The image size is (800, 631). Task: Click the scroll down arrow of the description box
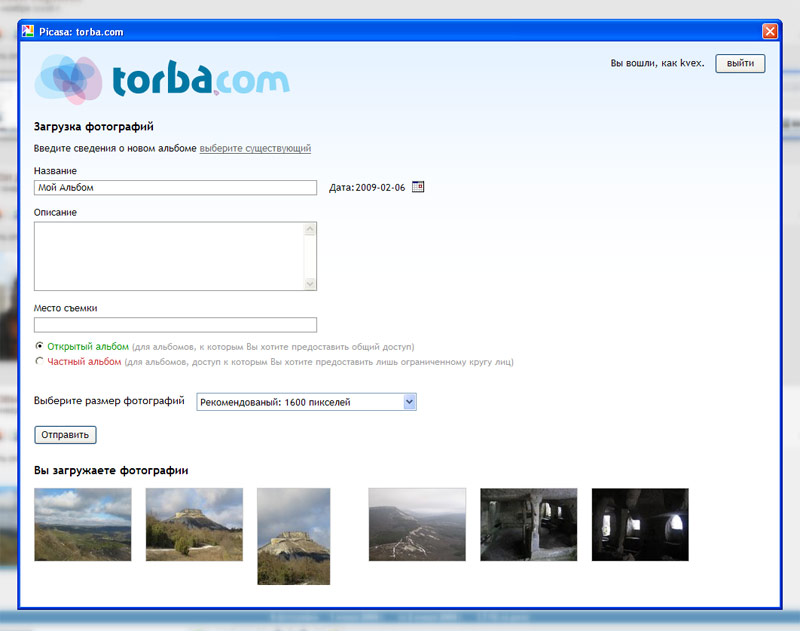[x=308, y=284]
